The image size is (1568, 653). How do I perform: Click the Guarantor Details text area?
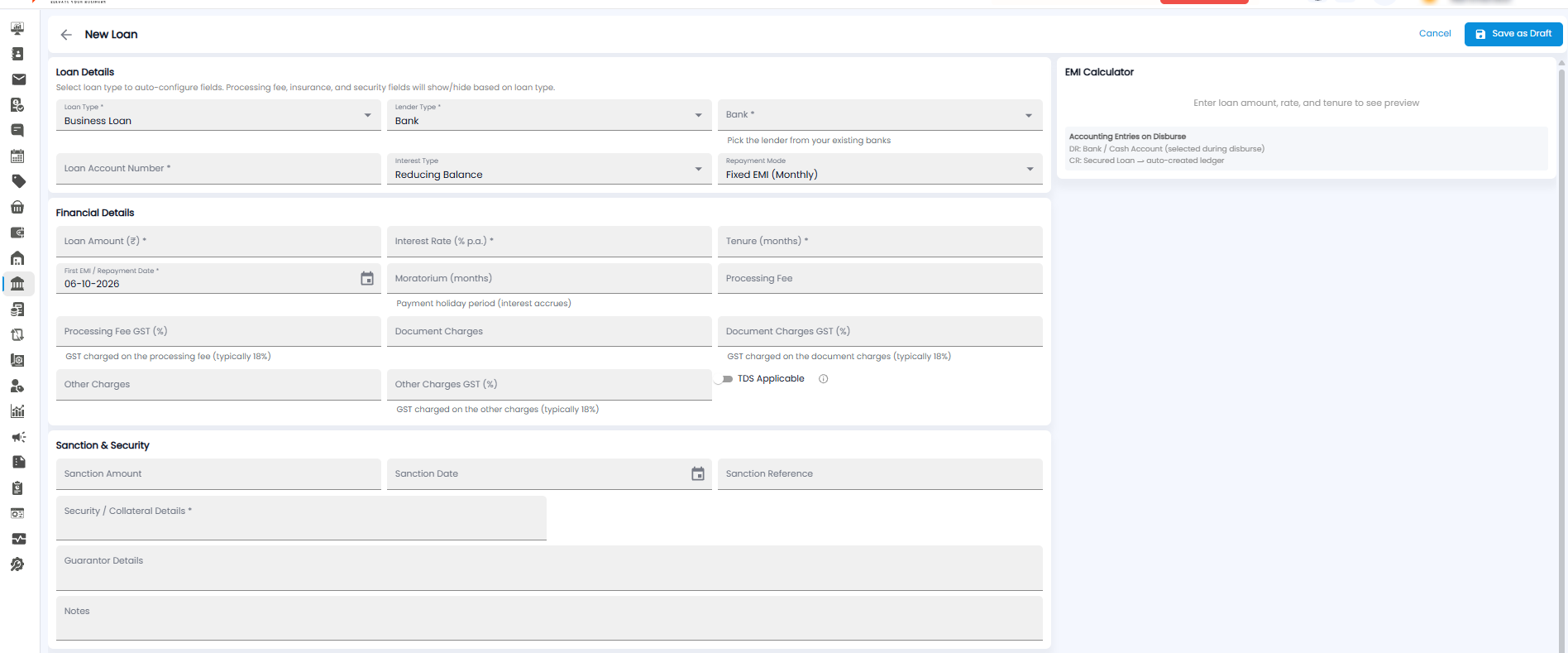tap(549, 569)
